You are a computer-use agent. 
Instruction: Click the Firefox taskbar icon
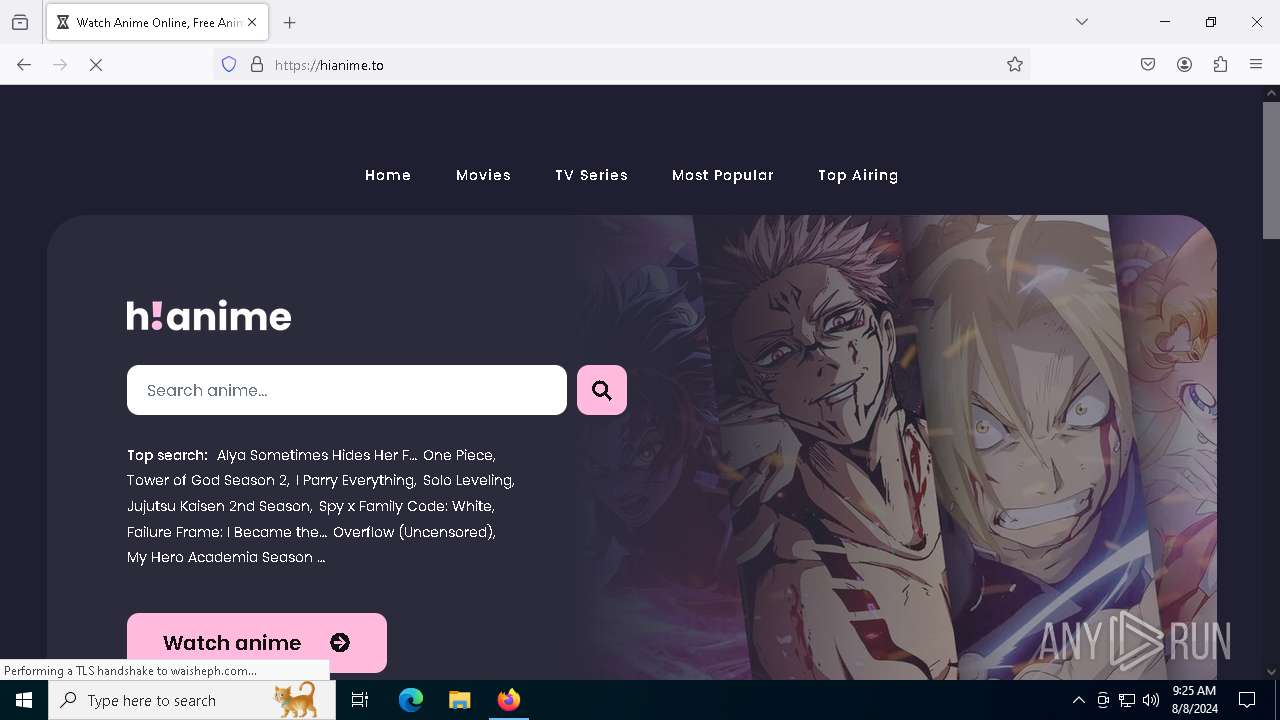click(x=509, y=700)
